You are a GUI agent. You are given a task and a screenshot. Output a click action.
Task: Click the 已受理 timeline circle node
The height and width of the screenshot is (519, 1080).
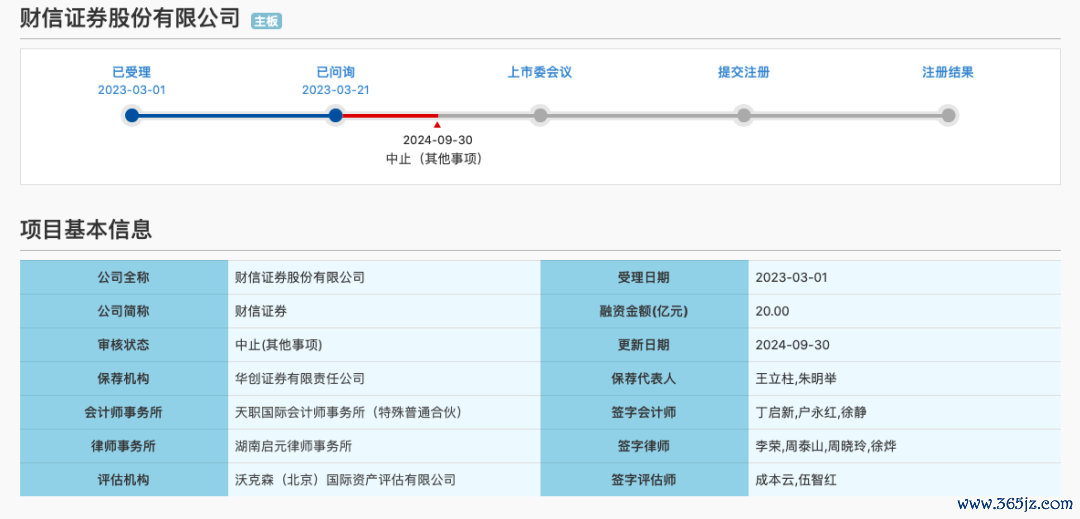[132, 115]
